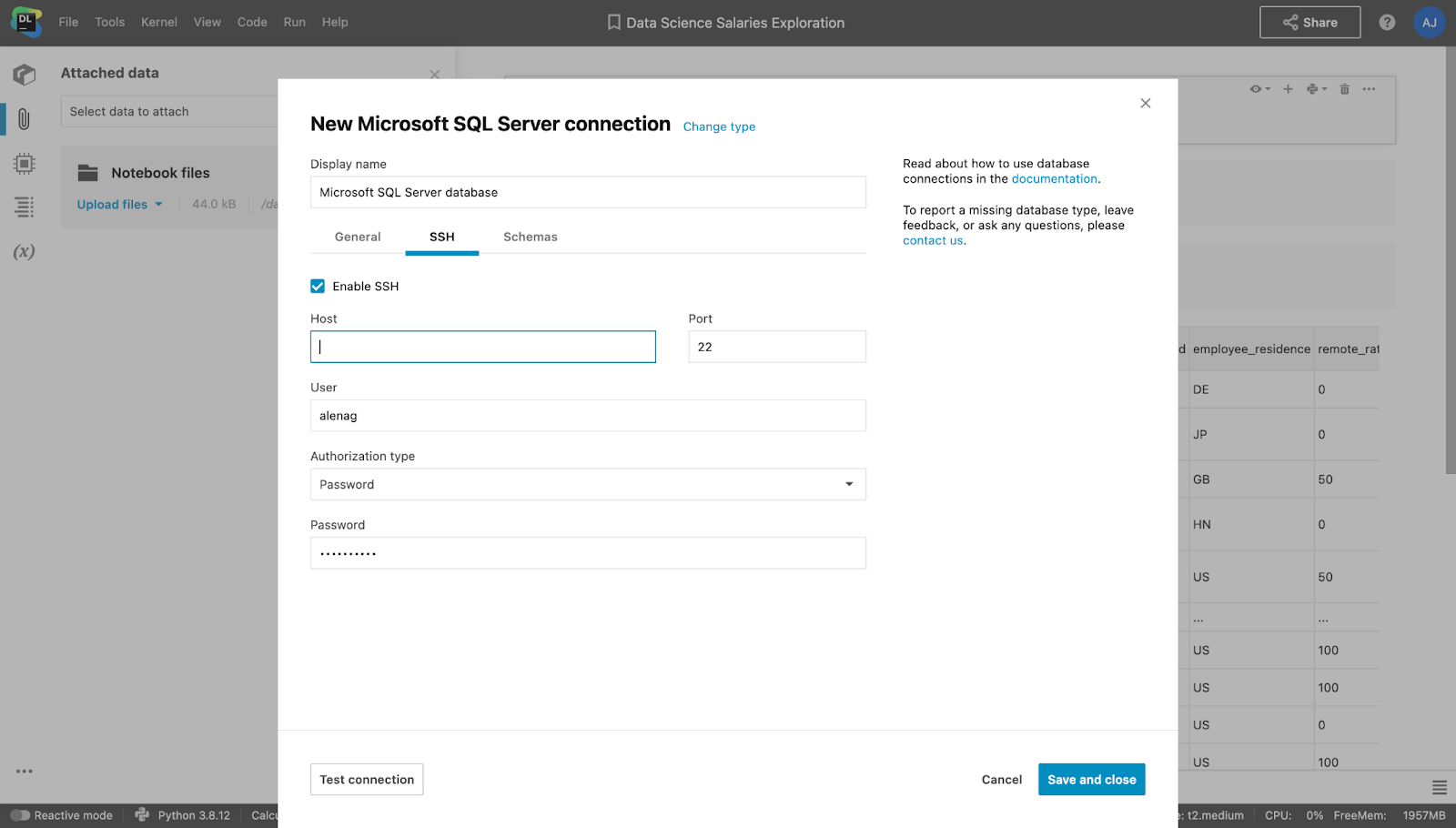This screenshot has width=1456, height=828.
Task: Close the Attached data panel
Action: (x=435, y=75)
